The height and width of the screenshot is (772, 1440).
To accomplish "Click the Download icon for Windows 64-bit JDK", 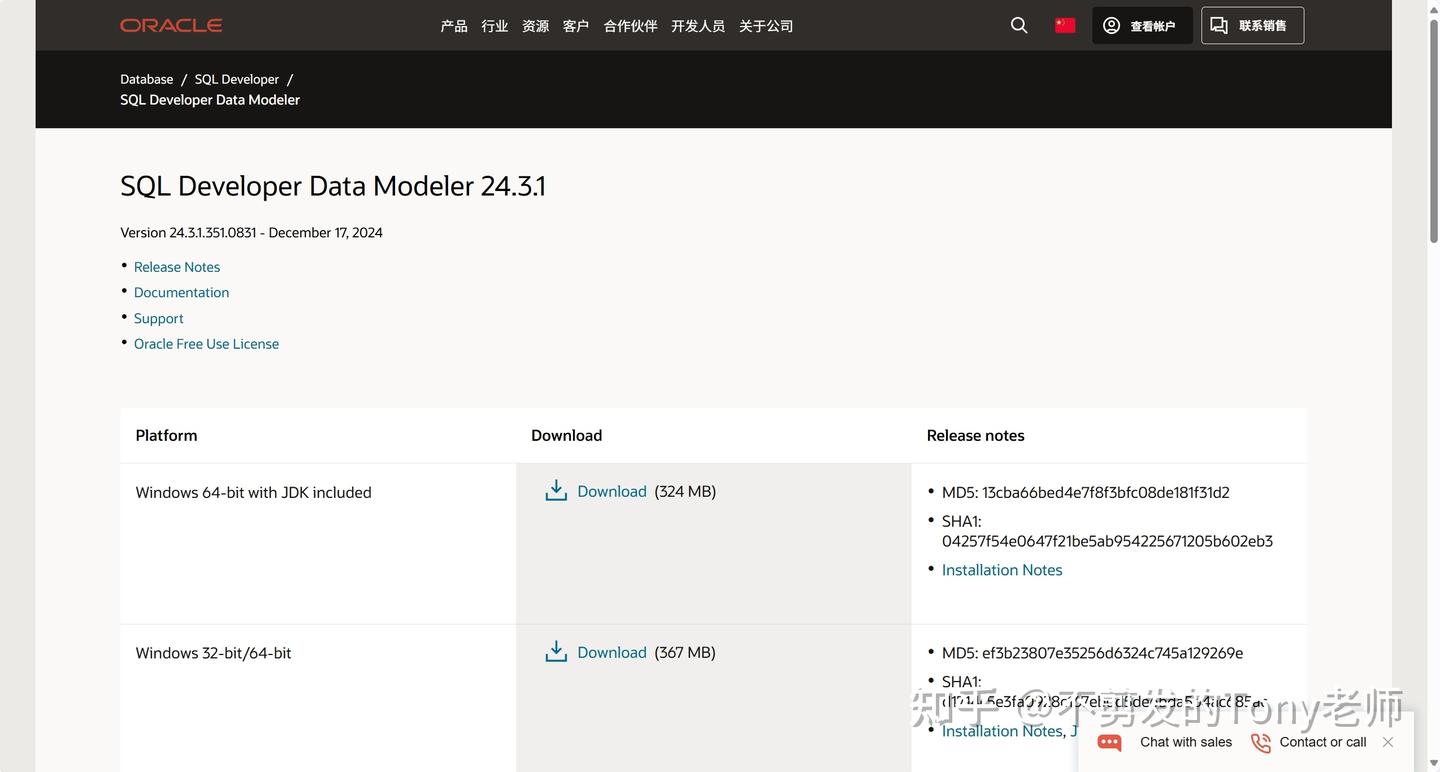I will 556,490.
